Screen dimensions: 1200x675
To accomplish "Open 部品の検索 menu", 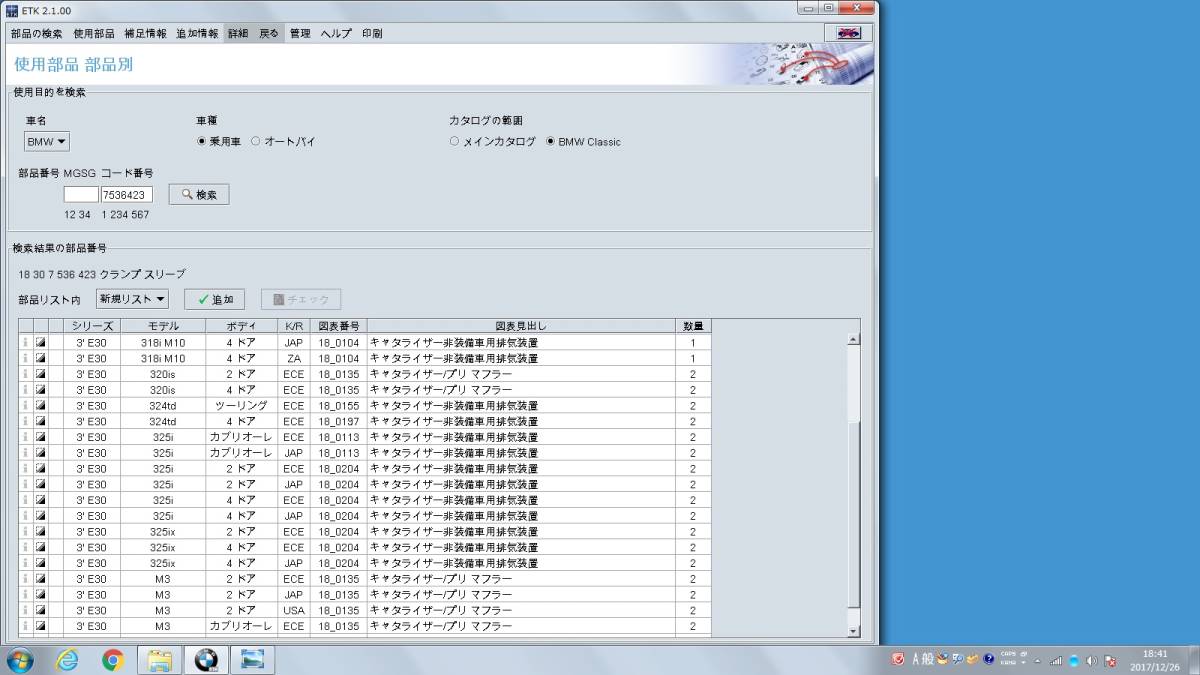I will [36, 33].
